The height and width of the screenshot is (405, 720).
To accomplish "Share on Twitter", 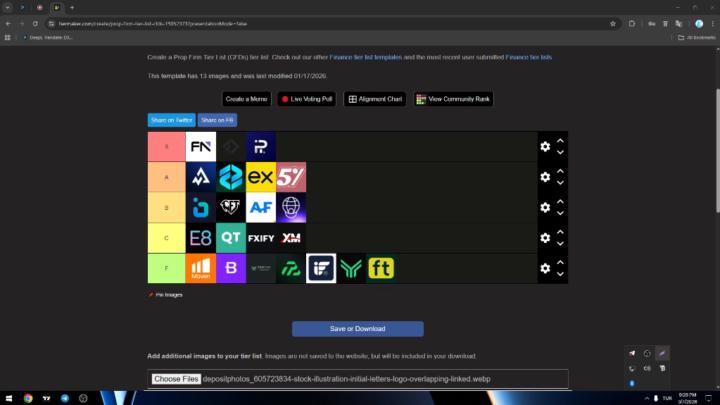I will coord(172,120).
